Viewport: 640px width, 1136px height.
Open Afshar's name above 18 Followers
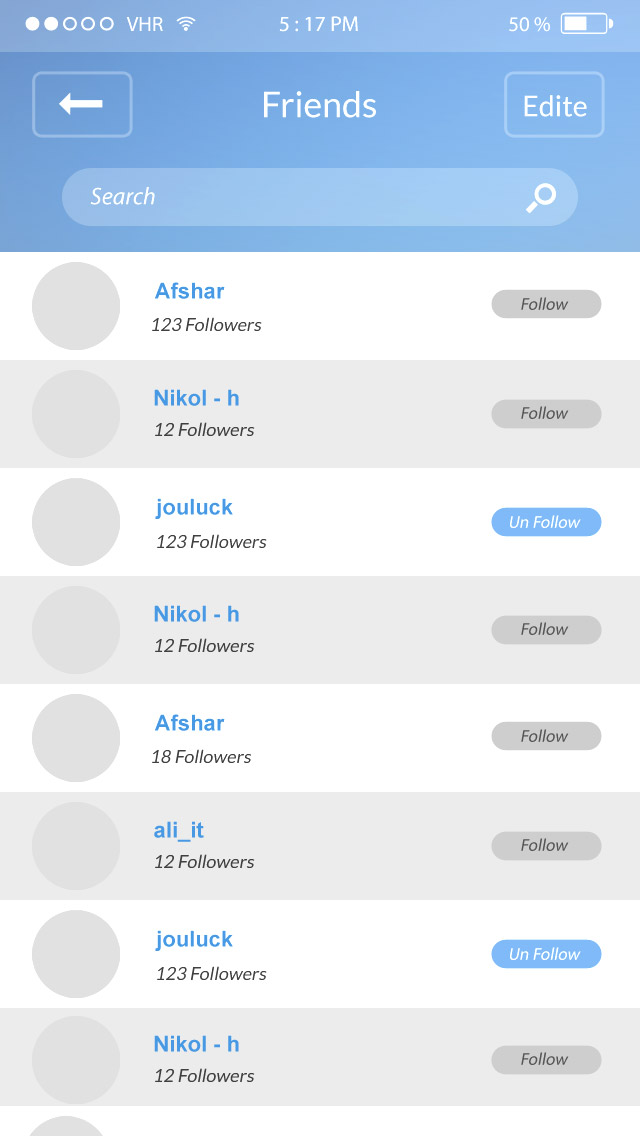tap(190, 723)
